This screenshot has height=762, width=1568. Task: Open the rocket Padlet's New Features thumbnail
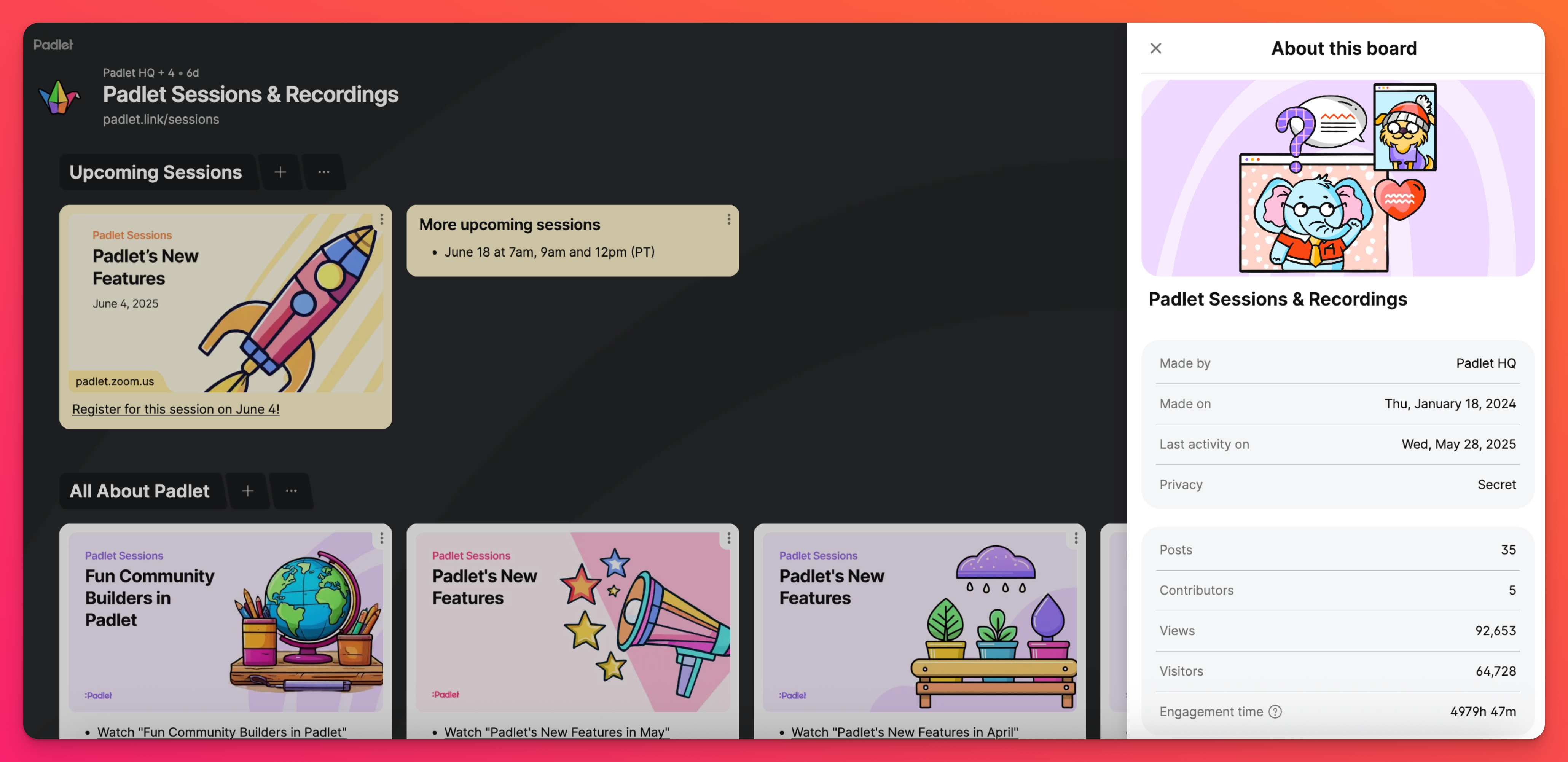click(x=226, y=303)
